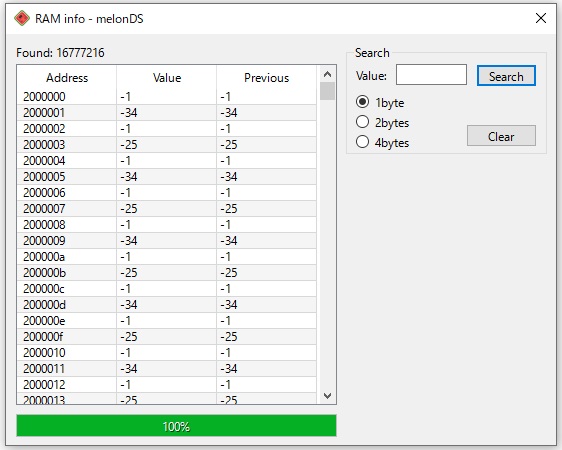Select address row 2000009
This screenshot has height=450, width=562.
(x=167, y=241)
